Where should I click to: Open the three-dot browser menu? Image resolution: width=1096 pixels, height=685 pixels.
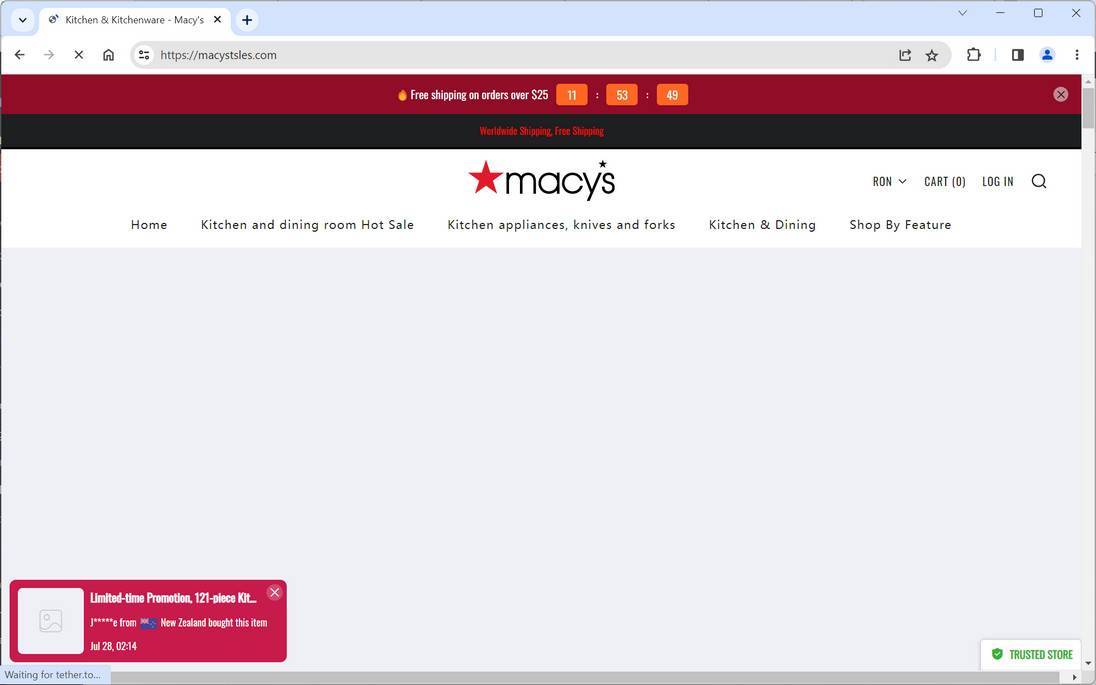point(1077,55)
